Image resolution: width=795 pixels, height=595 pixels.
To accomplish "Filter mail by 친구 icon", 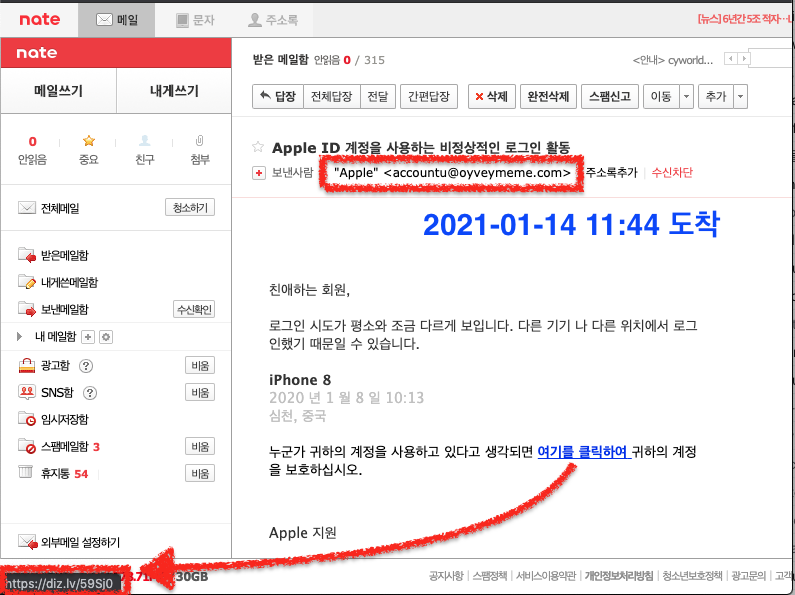I will click(144, 150).
